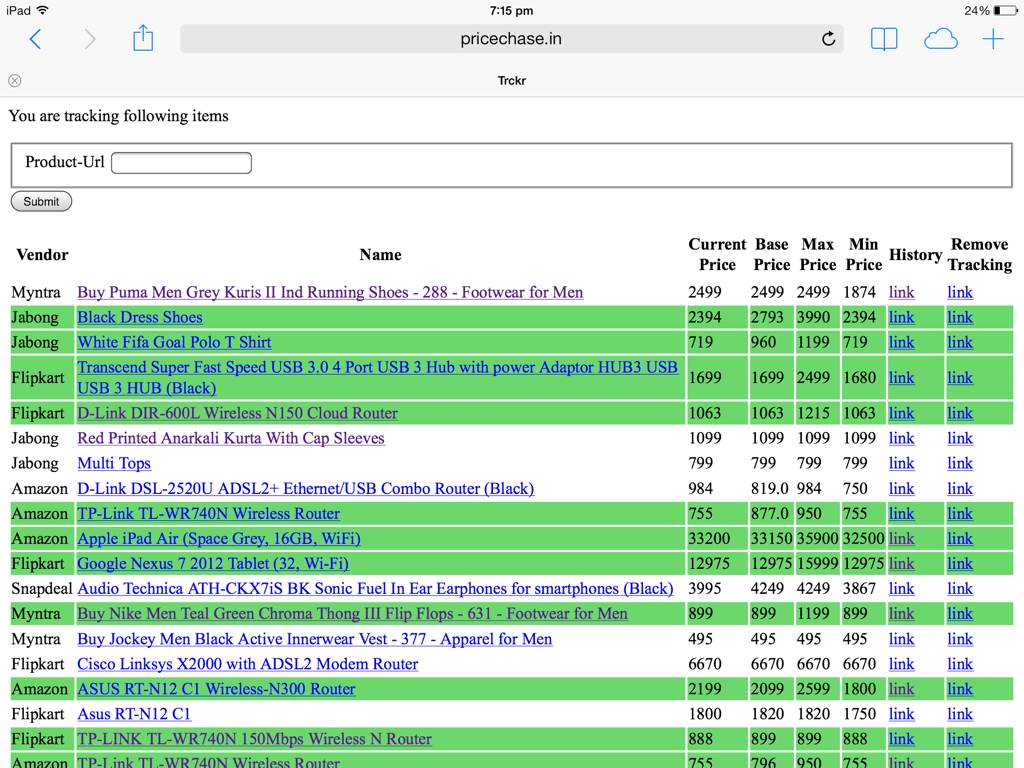Open the Asus RT-N12 C1 Flipkart link

point(134,714)
